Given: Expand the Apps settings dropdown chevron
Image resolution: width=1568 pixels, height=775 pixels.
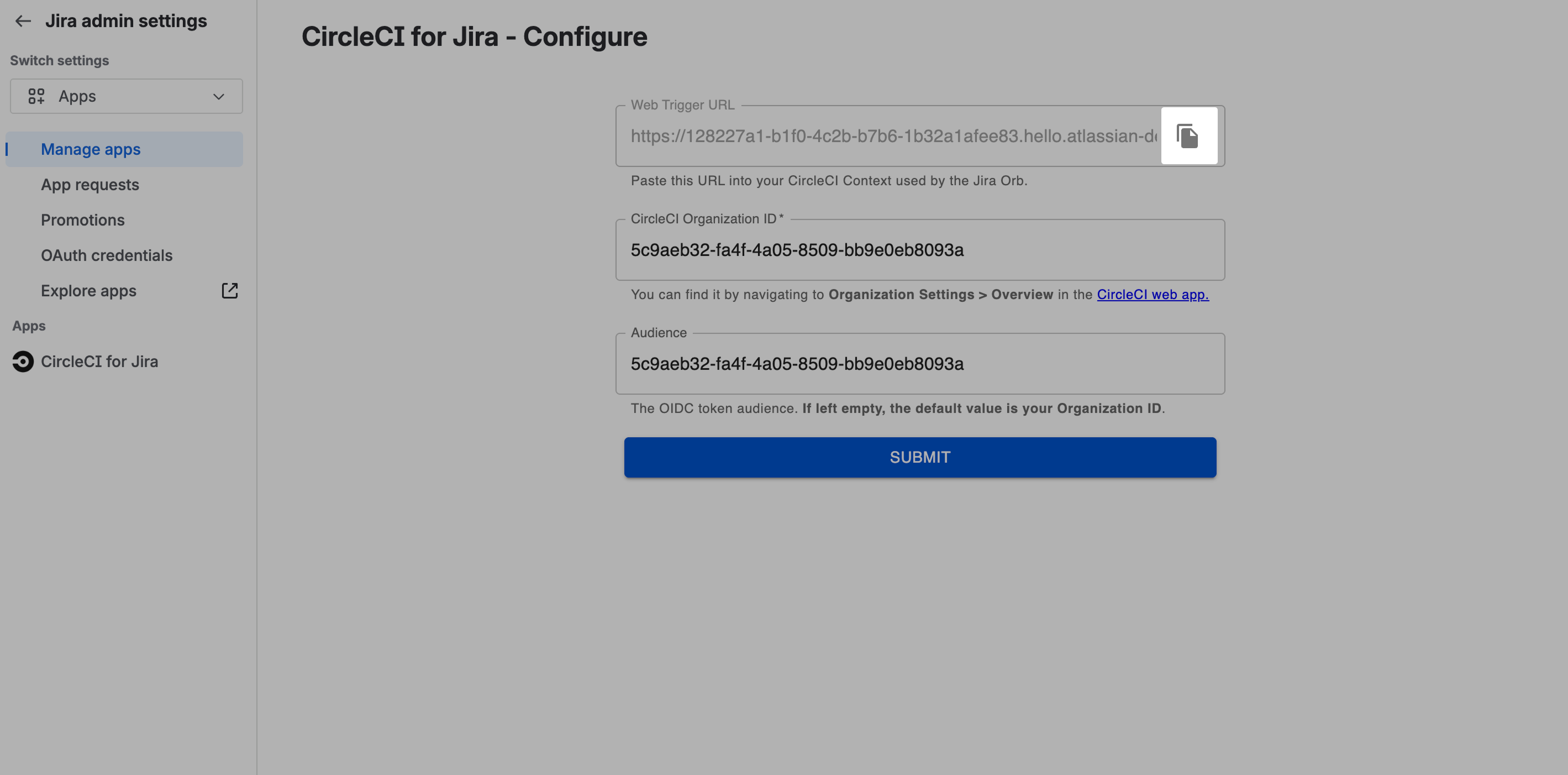Looking at the screenshot, I should (219, 96).
